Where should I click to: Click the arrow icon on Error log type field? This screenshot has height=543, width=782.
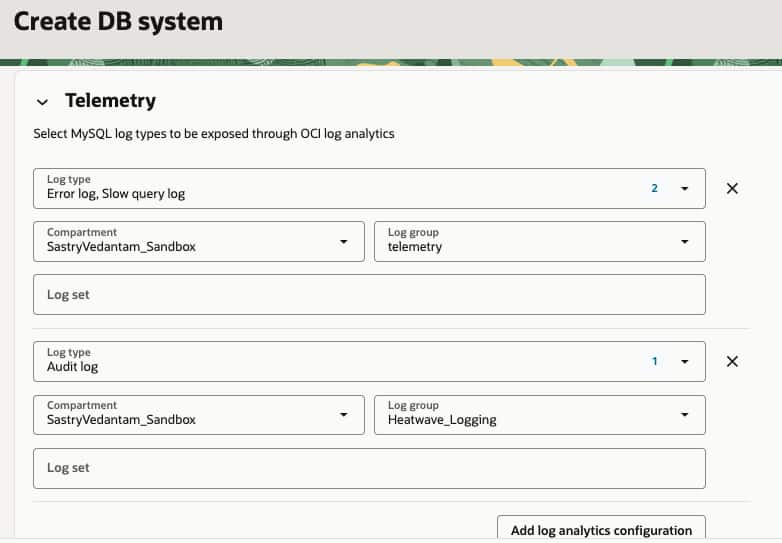685,188
